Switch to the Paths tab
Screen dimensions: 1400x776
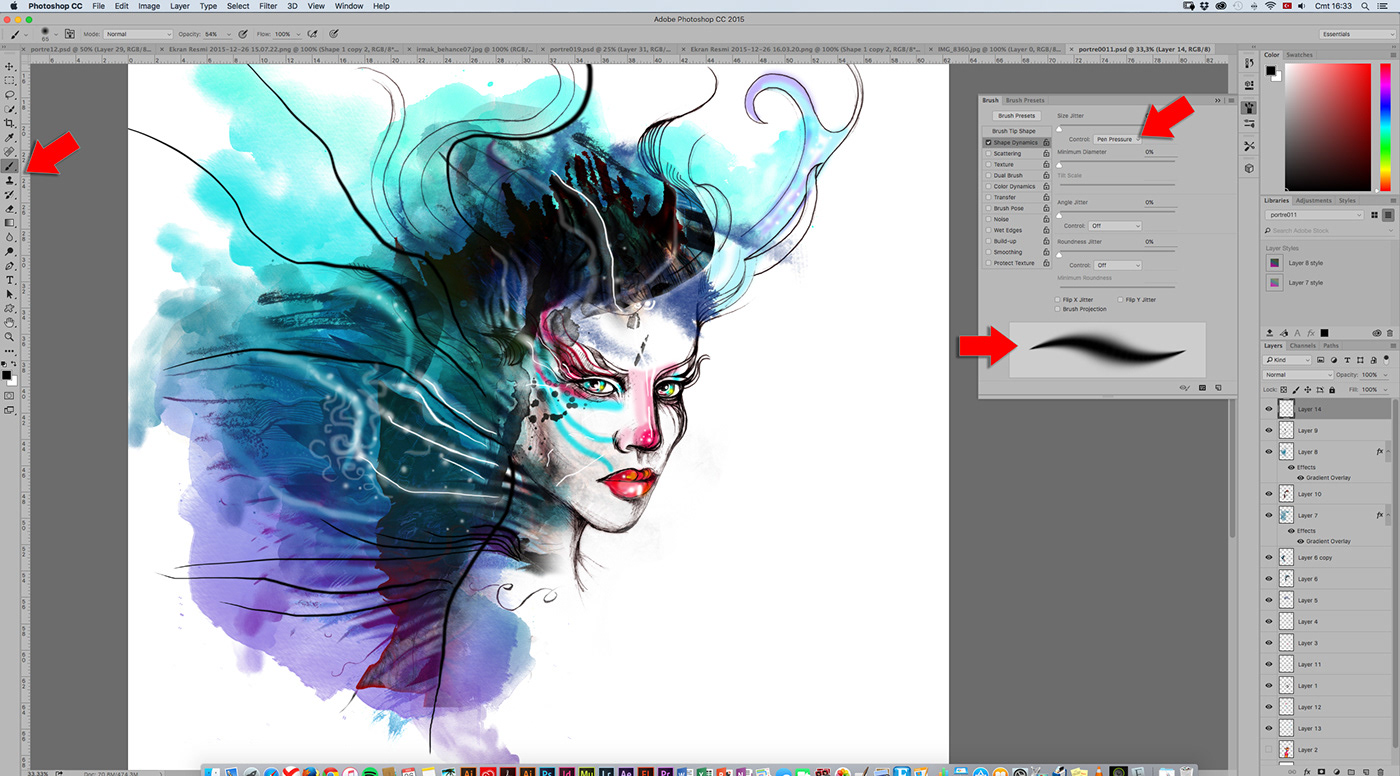tap(1331, 346)
